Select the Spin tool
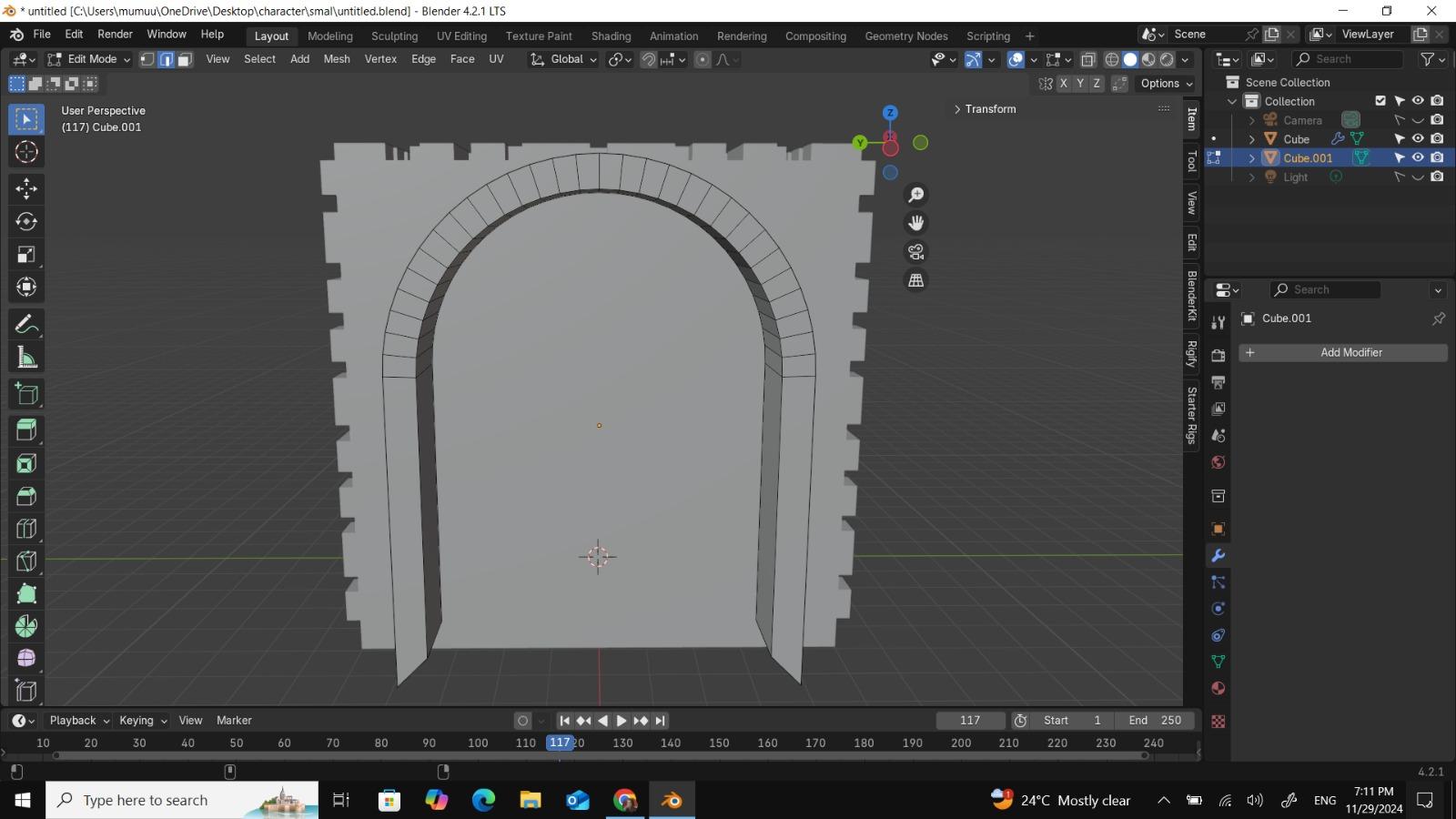This screenshot has height=819, width=1456. [26, 627]
